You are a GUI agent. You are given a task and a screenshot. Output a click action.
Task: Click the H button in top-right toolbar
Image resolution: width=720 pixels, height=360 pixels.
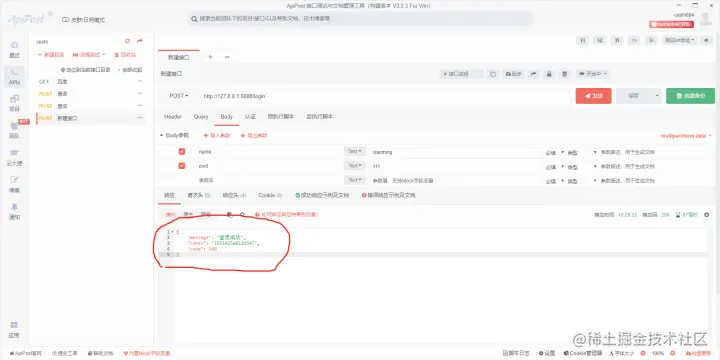point(583,40)
